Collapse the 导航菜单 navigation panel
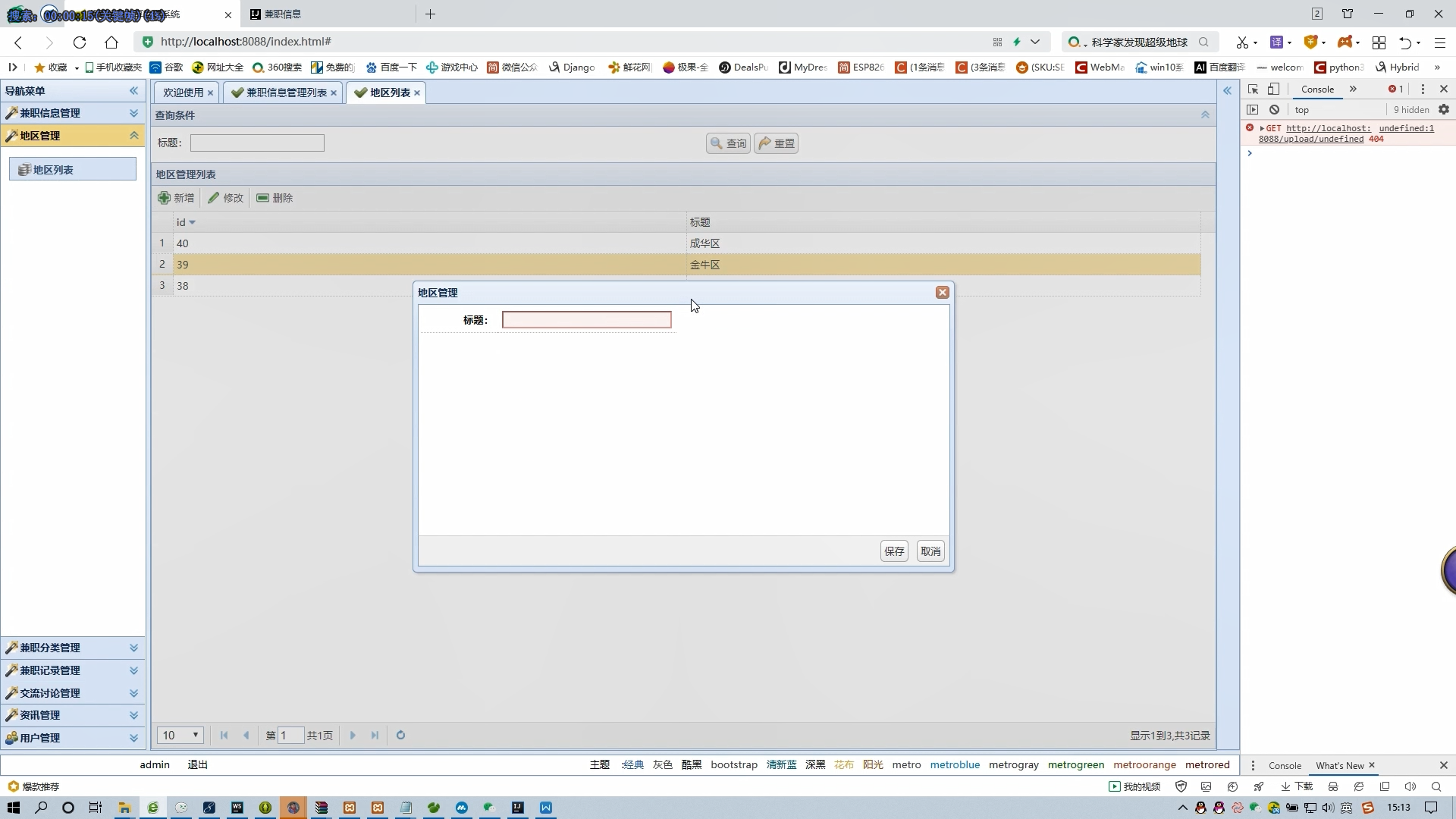 (134, 90)
